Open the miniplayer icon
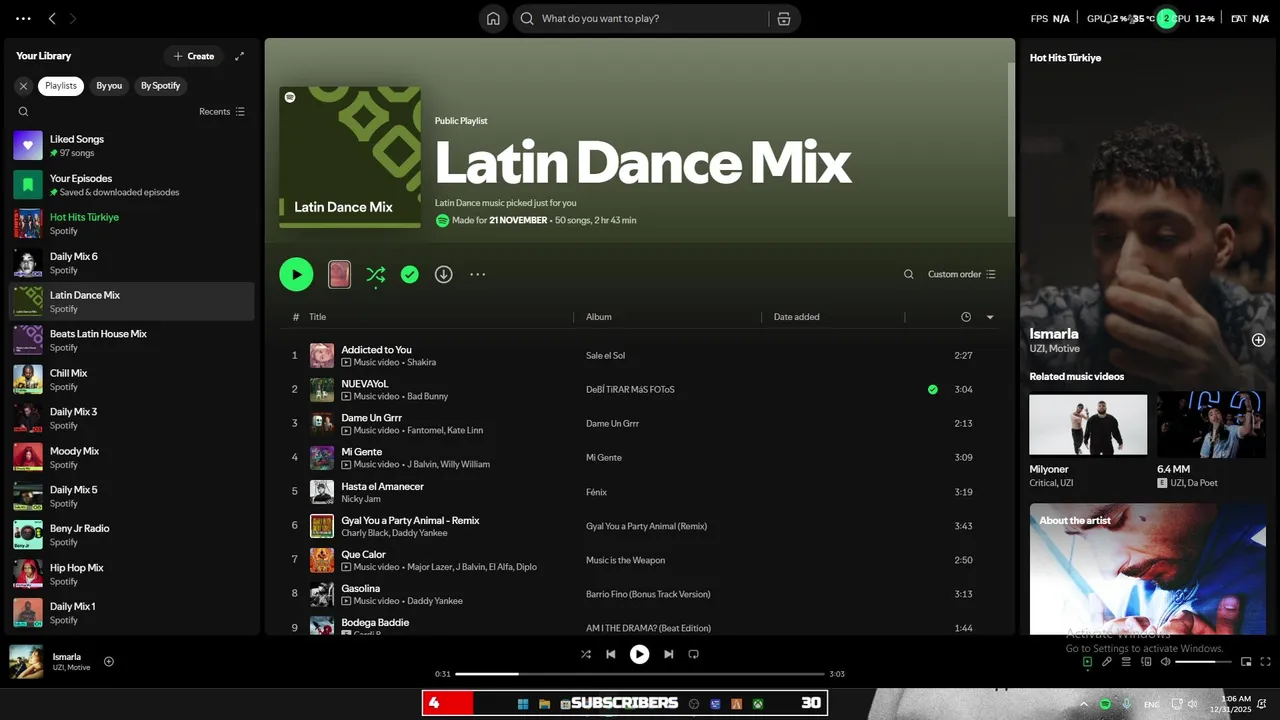Viewport: 1280px width, 720px height. [x=1246, y=661]
